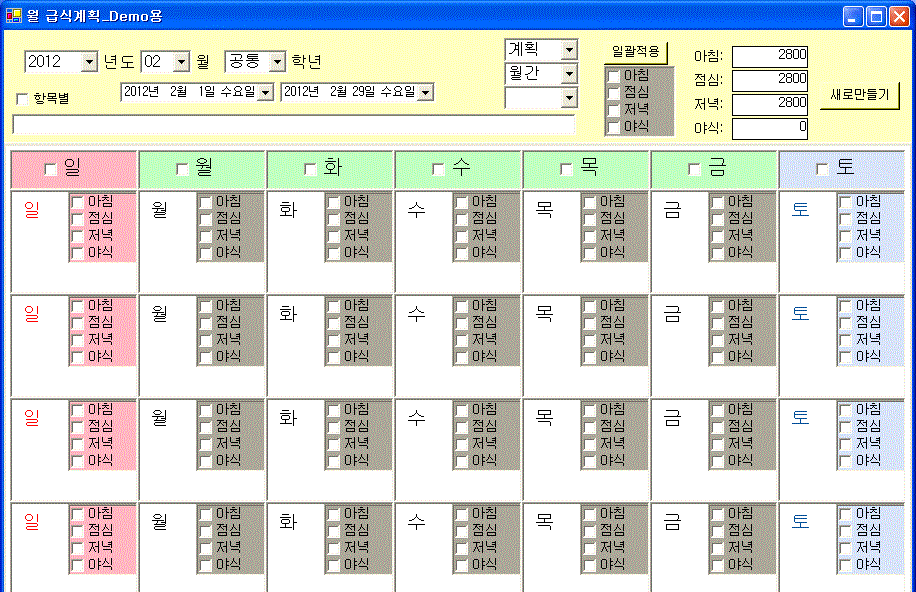
Task: Click the 저녁 price field
Action: click(770, 105)
